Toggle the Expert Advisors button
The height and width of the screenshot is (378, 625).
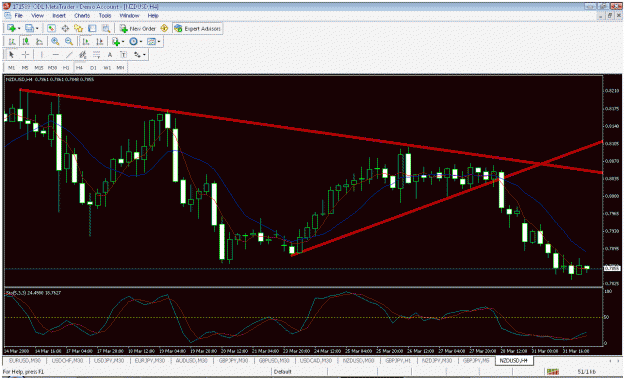click(x=197, y=29)
